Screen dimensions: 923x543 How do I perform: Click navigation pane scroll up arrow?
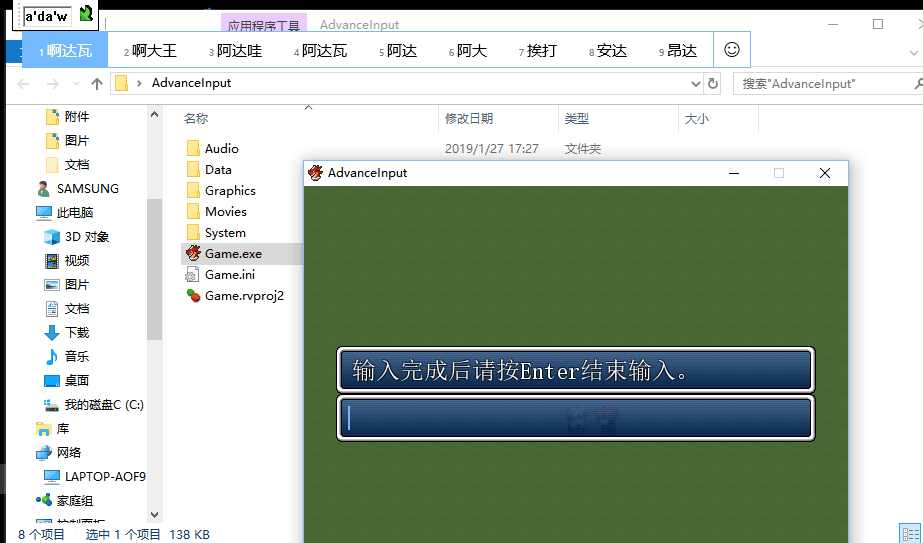click(154, 114)
